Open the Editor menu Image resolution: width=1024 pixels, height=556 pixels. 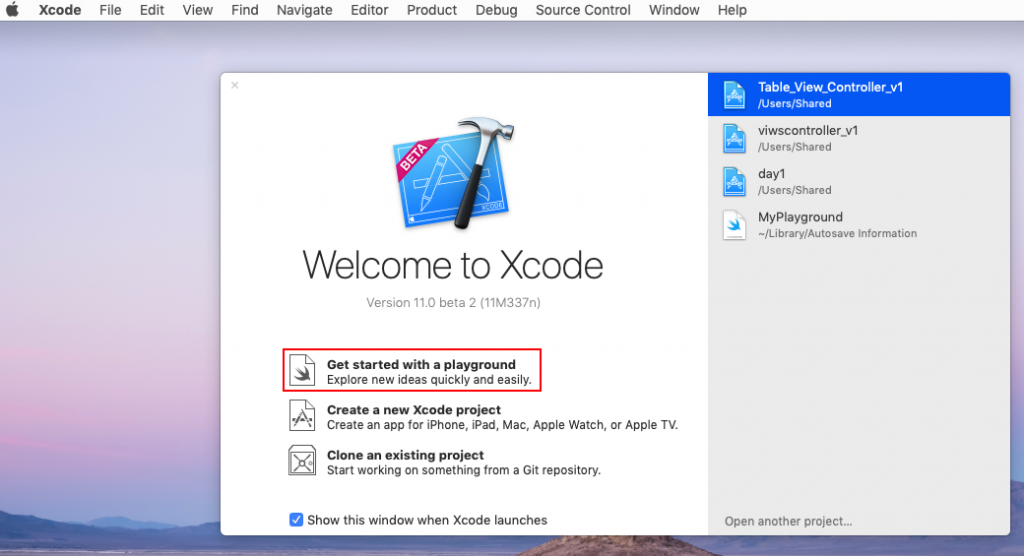369,10
